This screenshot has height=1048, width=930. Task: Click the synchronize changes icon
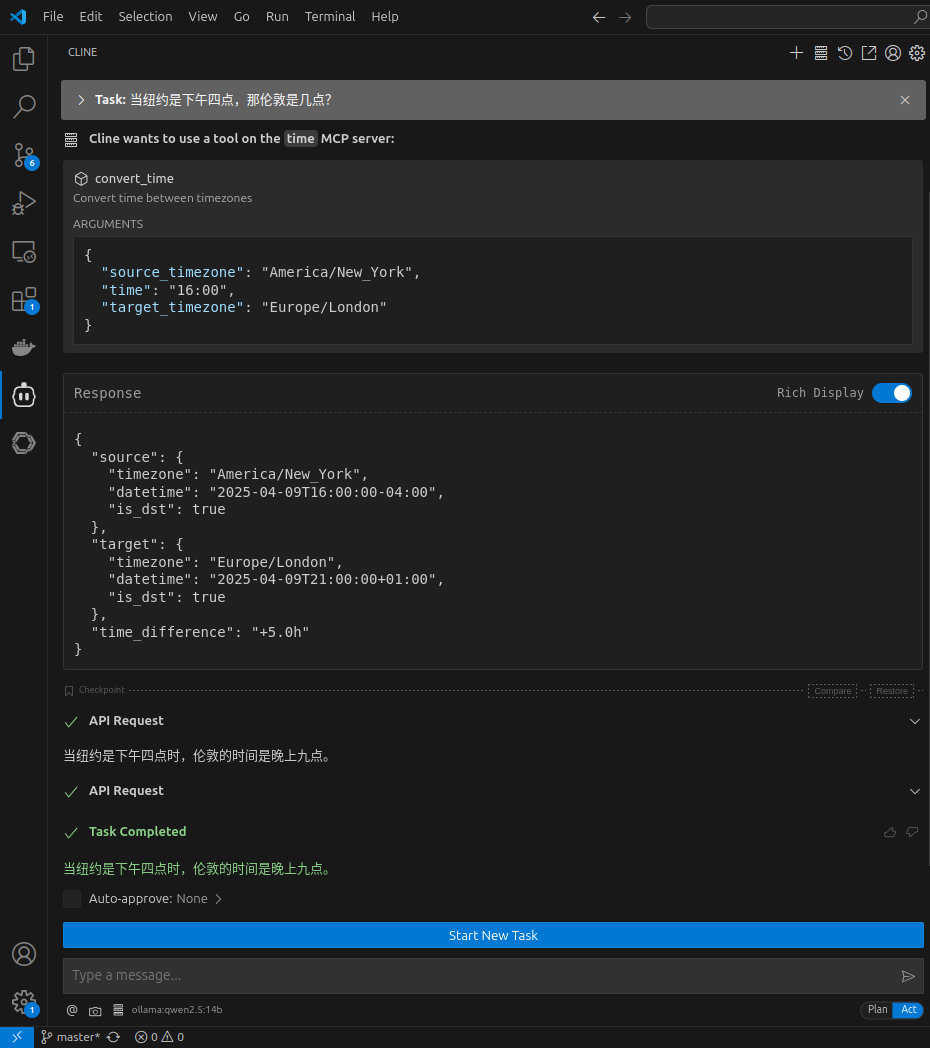coord(114,1037)
